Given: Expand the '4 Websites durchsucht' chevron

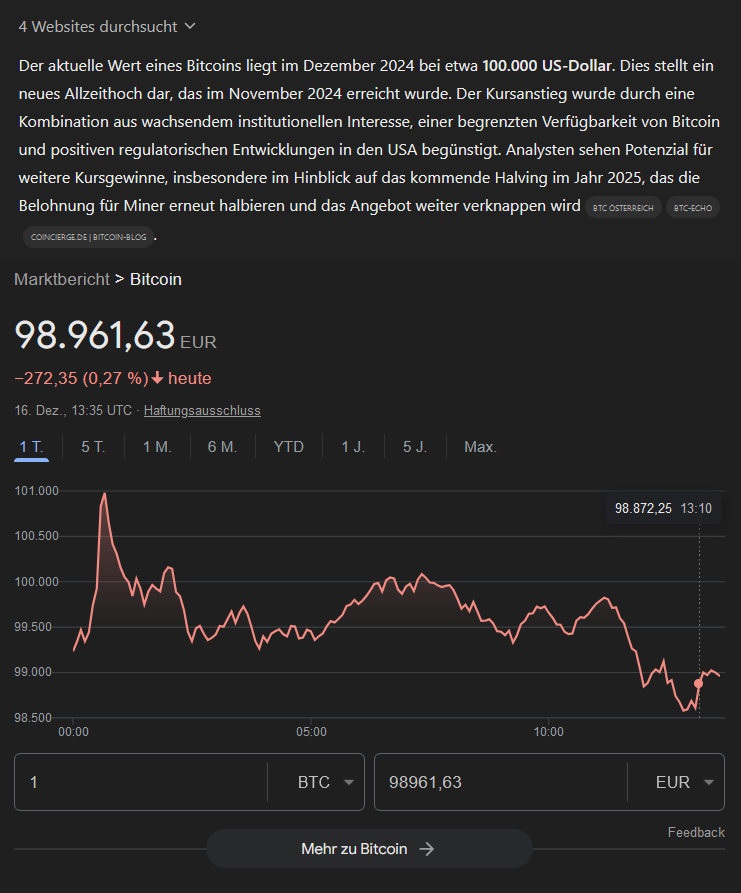Looking at the screenshot, I should click(190, 26).
